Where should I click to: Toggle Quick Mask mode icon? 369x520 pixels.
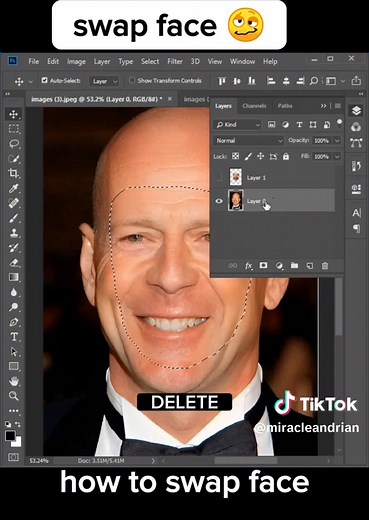[13, 457]
